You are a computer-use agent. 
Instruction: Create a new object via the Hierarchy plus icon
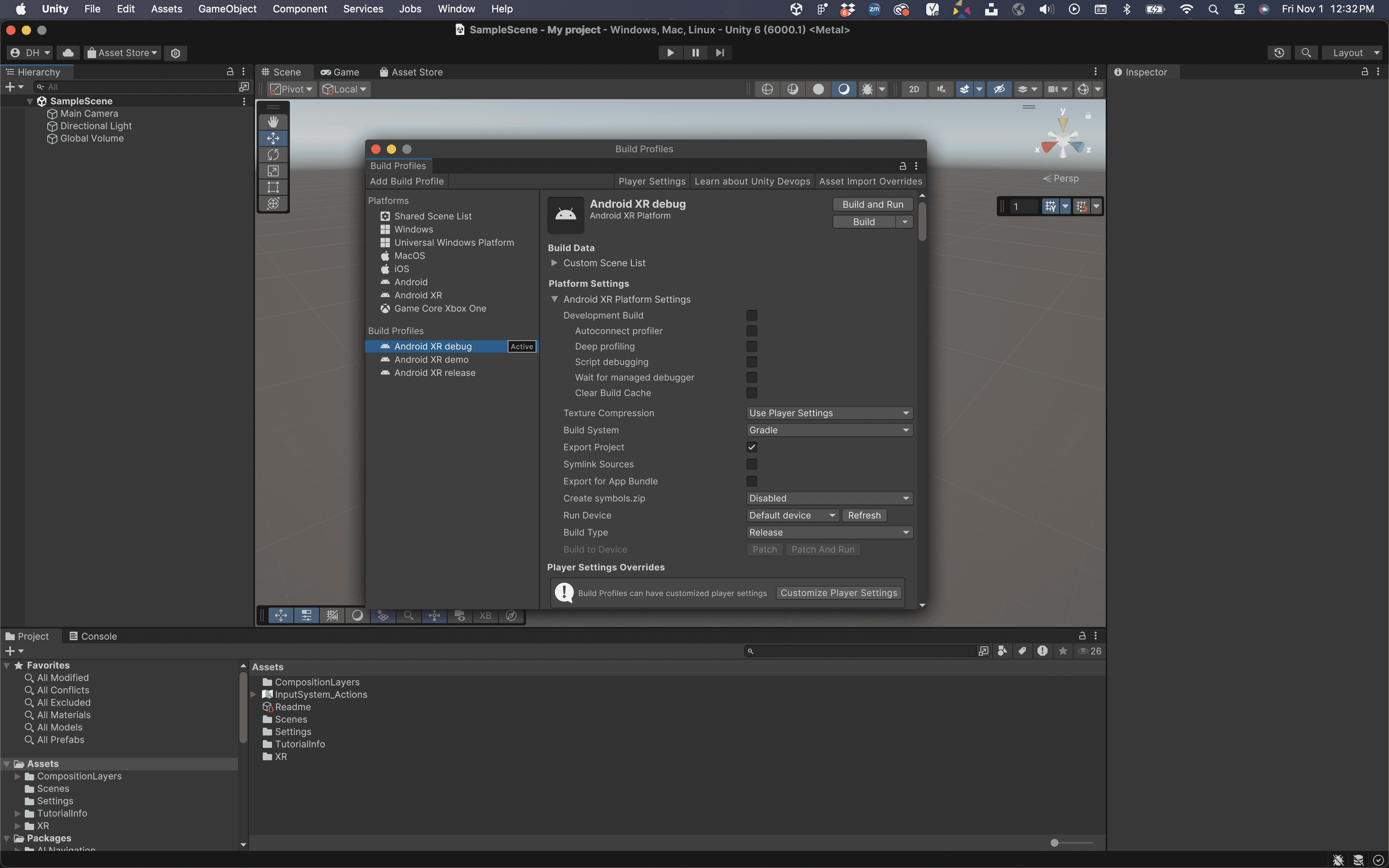(x=9, y=87)
